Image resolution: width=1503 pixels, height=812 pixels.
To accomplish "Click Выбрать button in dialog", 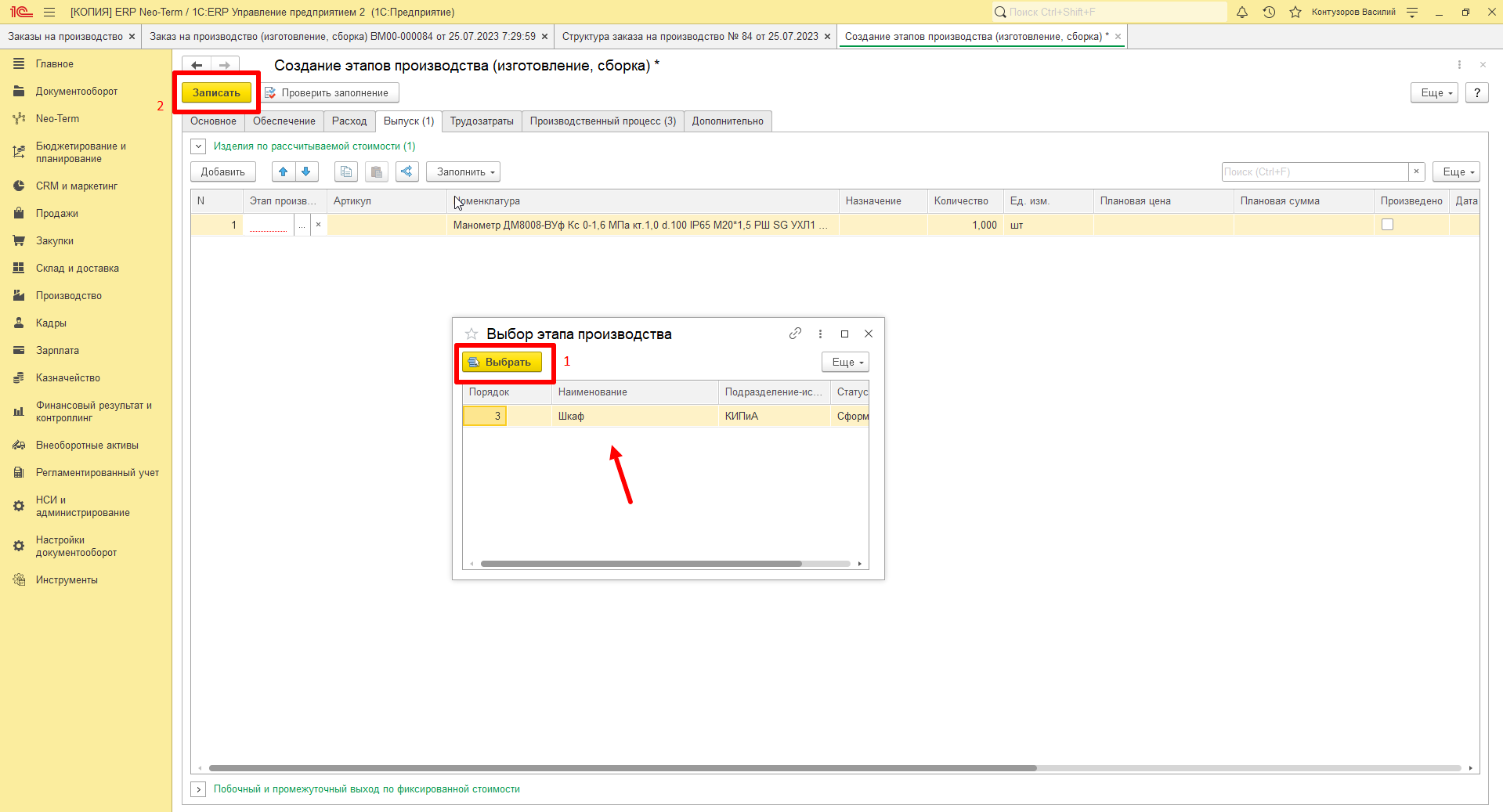I will pos(501,362).
